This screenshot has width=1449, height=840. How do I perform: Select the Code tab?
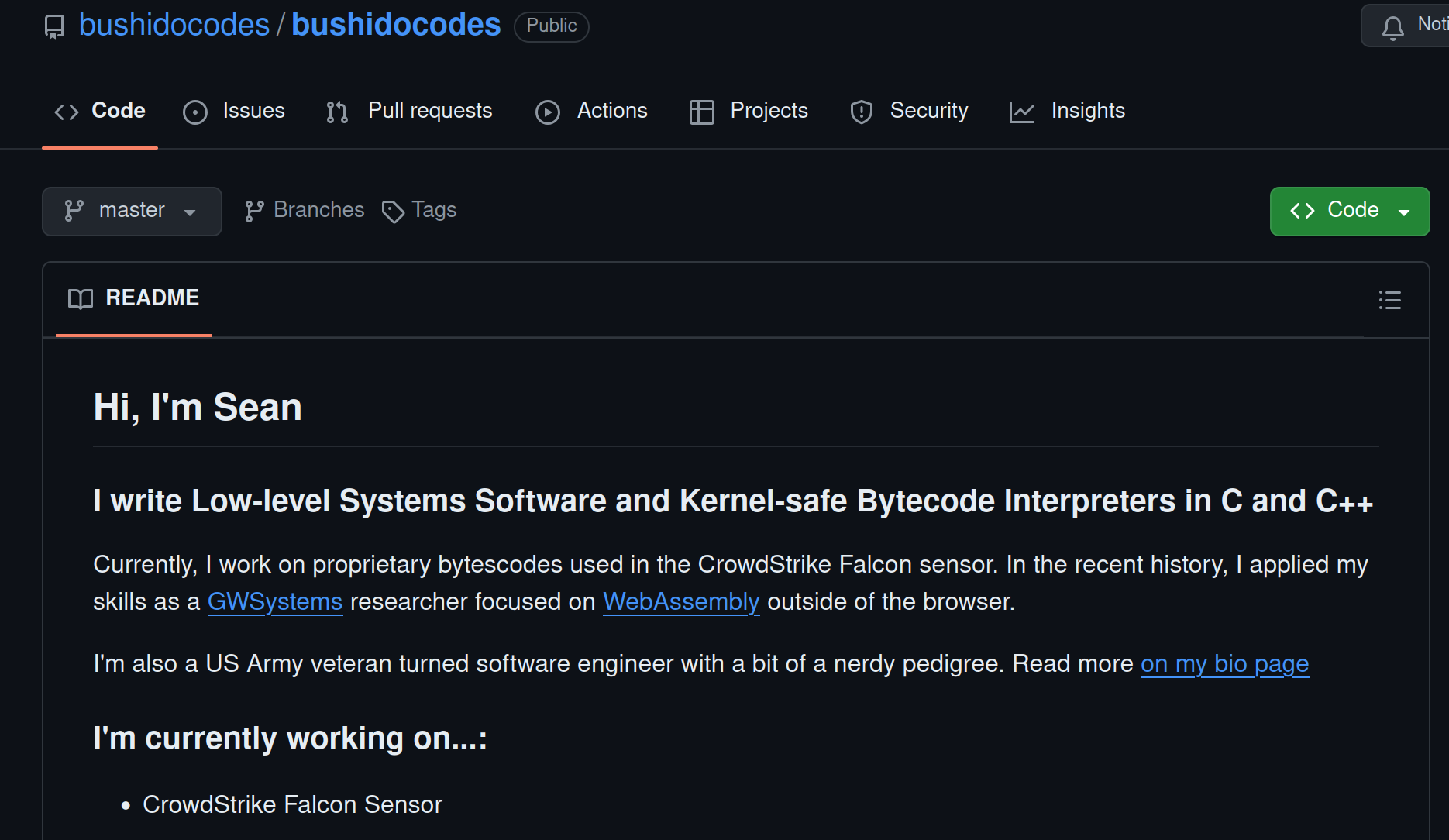tap(100, 111)
